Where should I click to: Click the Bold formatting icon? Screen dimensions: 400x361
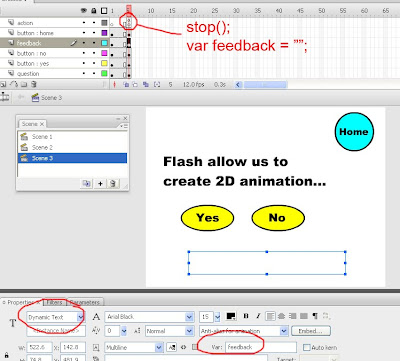pyautogui.click(x=246, y=316)
